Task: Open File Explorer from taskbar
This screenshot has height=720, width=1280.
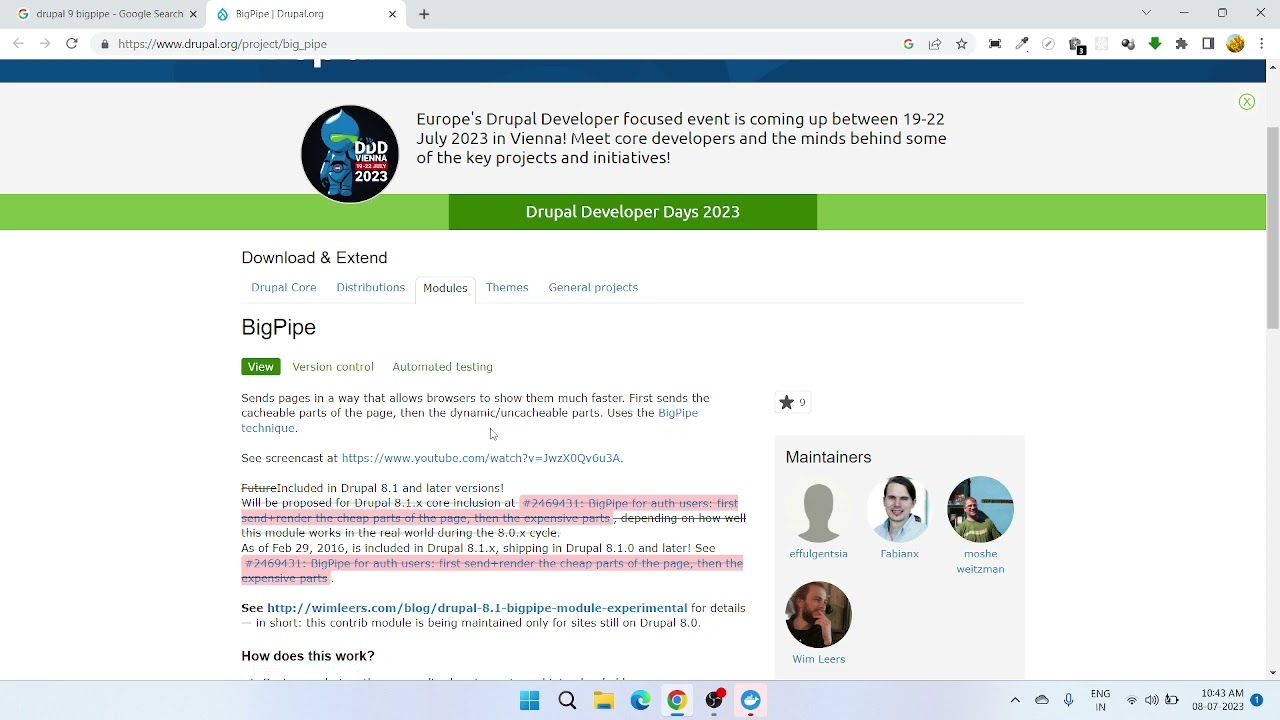Action: click(x=604, y=701)
